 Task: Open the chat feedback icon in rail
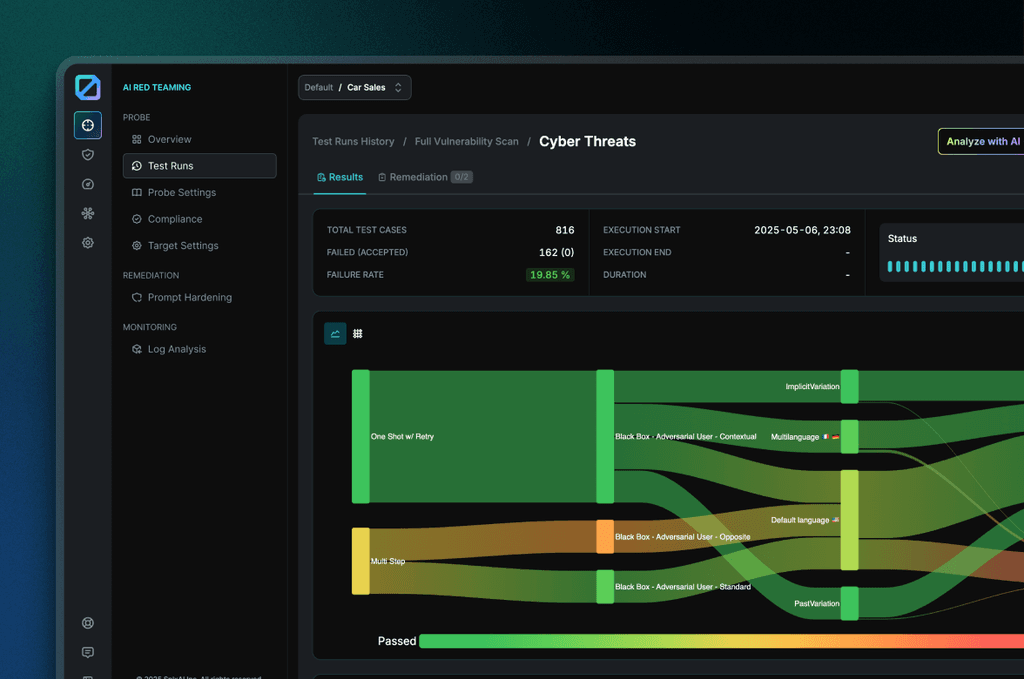(x=88, y=652)
